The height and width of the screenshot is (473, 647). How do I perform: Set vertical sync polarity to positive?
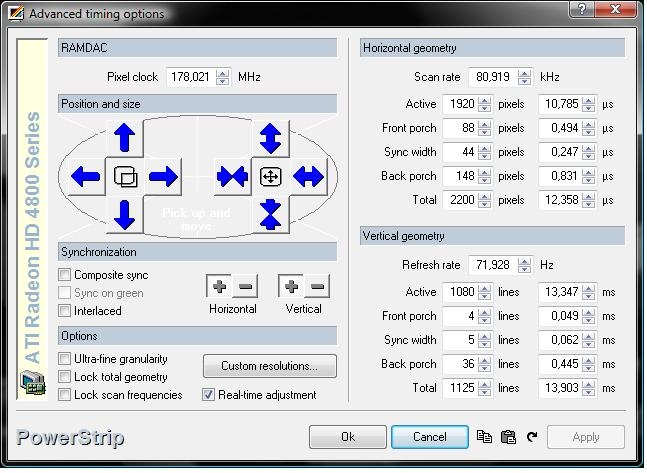coord(291,286)
